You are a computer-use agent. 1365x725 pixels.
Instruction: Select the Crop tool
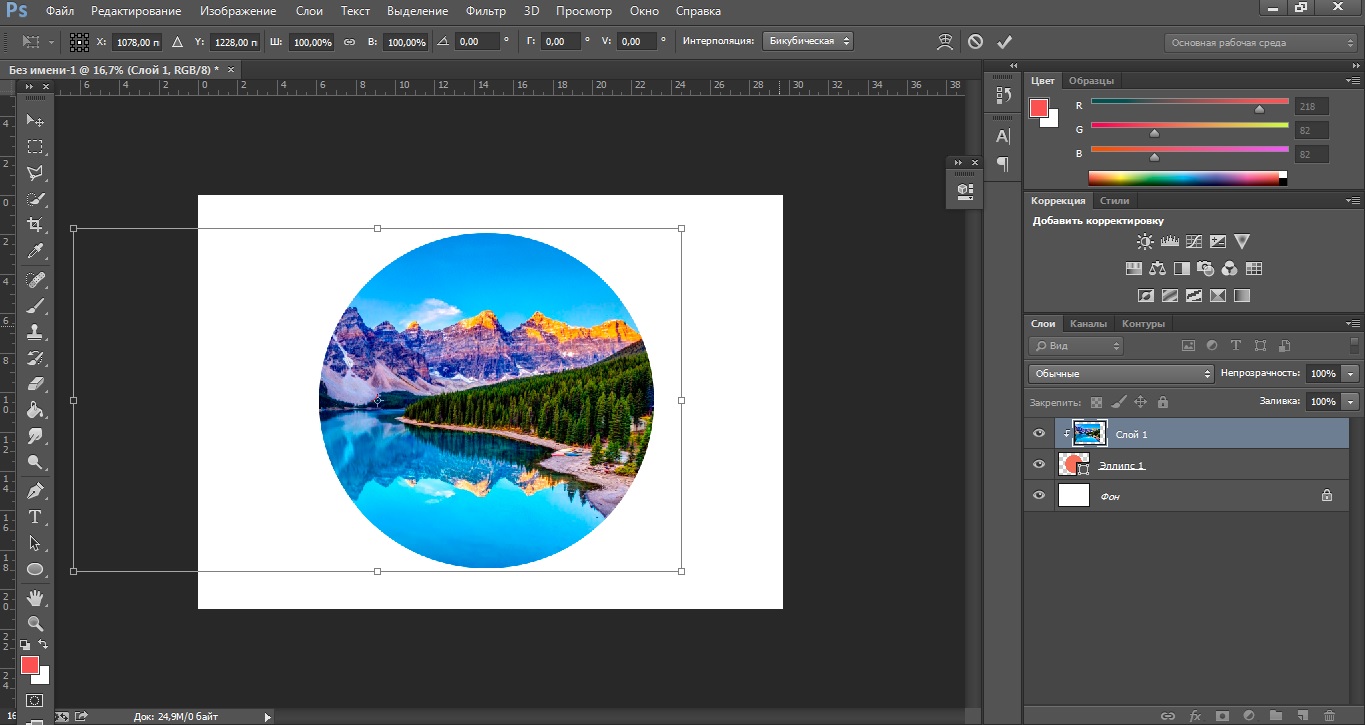pos(35,225)
